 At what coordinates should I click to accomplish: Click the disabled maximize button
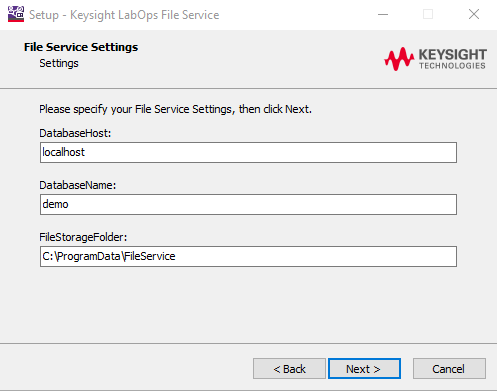click(428, 15)
